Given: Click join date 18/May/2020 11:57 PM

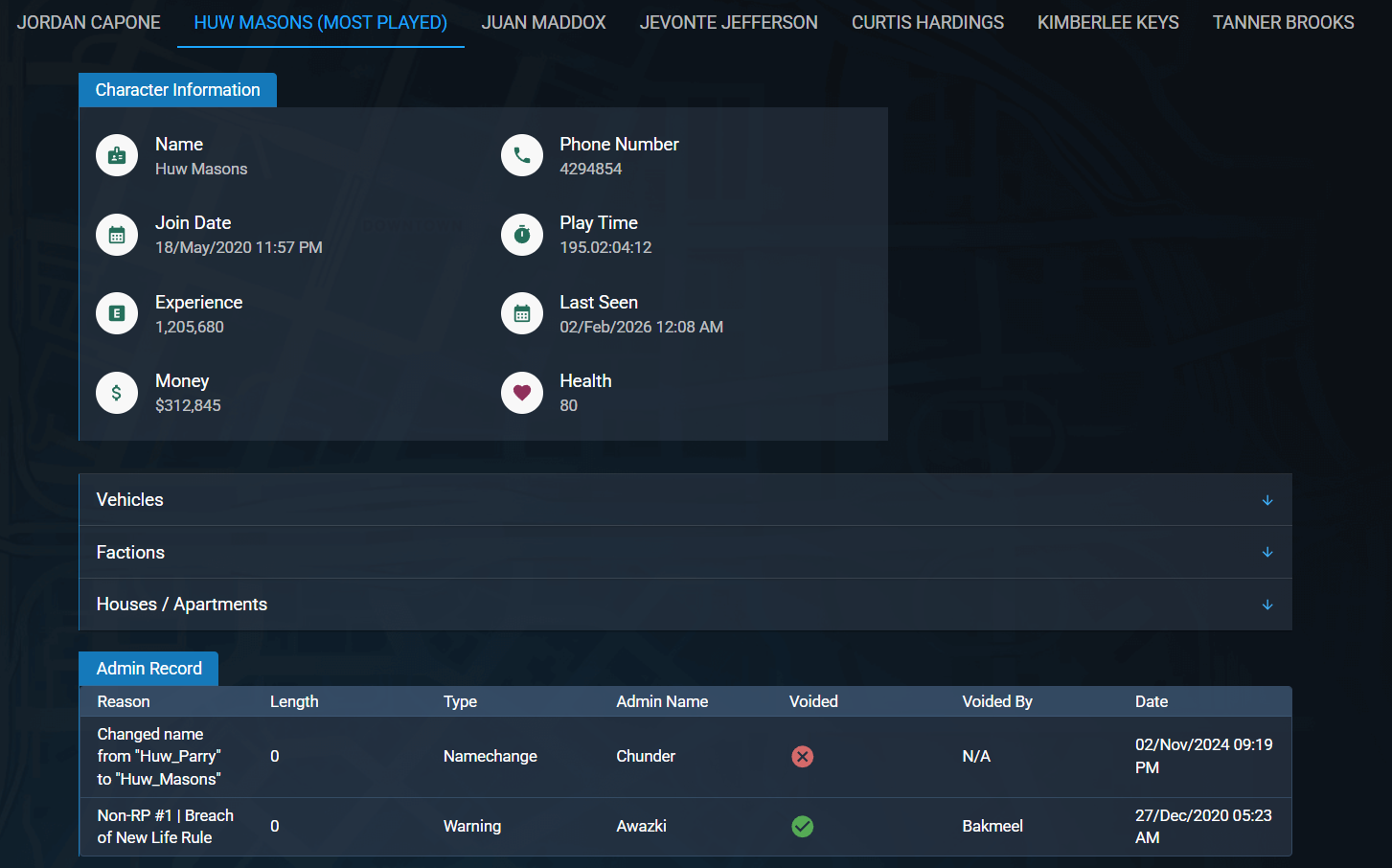Looking at the screenshot, I should [239, 247].
